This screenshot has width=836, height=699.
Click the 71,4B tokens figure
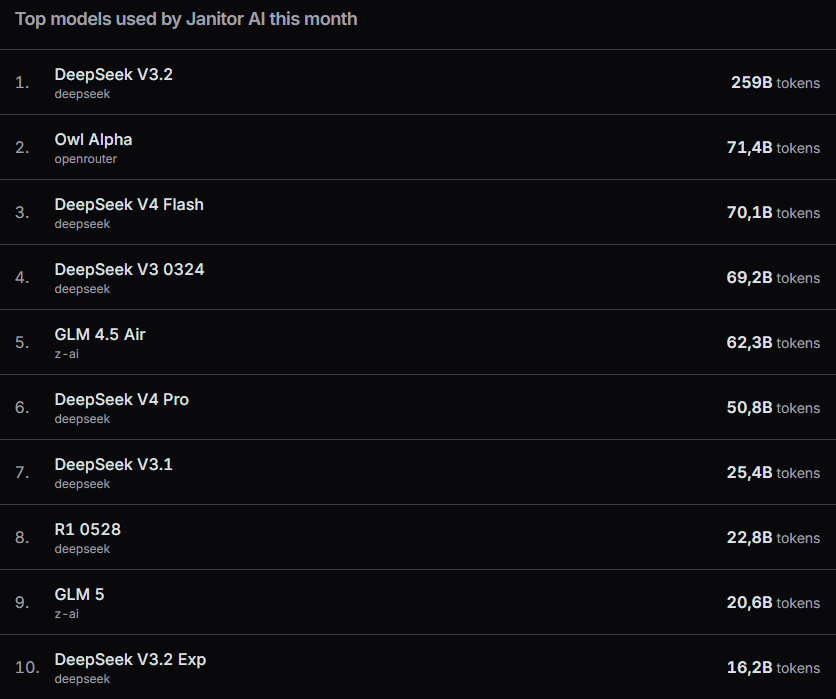pyautogui.click(x=773, y=148)
